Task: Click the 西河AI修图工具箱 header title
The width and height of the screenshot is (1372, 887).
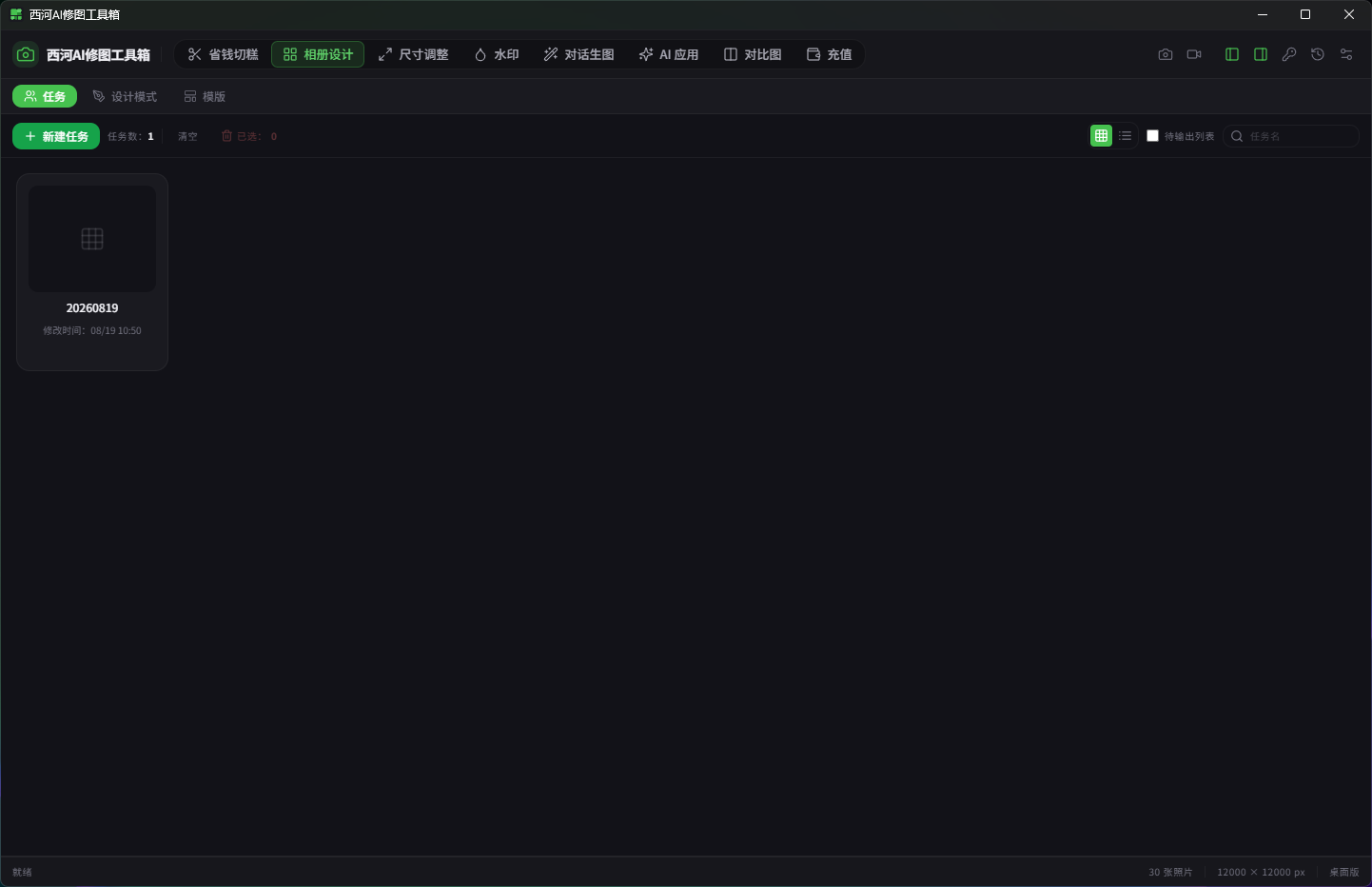Action: point(98,55)
